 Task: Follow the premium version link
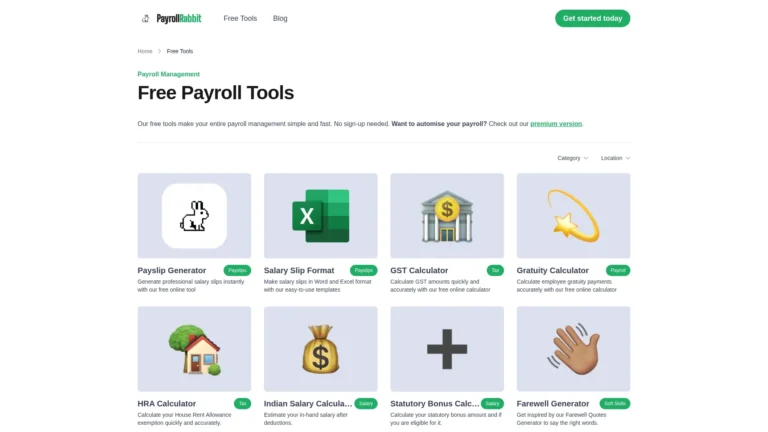tap(556, 124)
